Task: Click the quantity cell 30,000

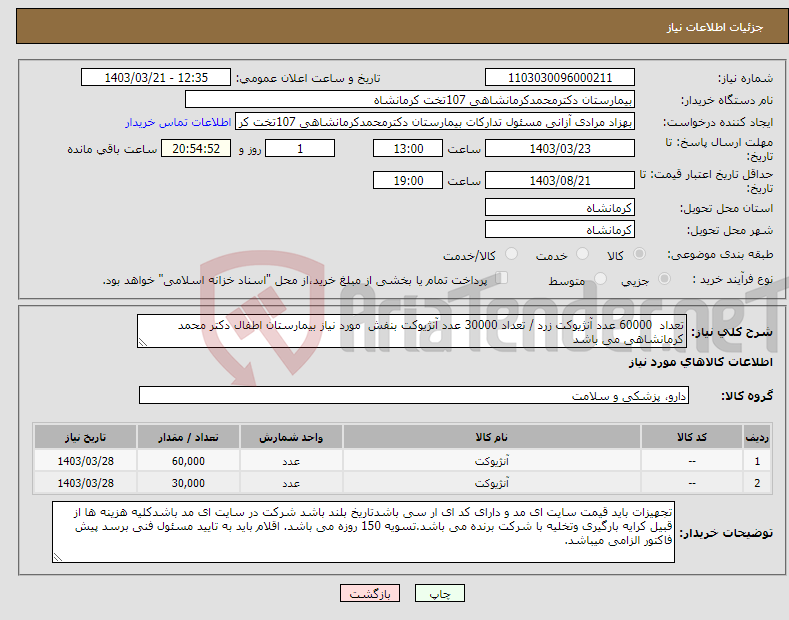Action: coord(188,483)
